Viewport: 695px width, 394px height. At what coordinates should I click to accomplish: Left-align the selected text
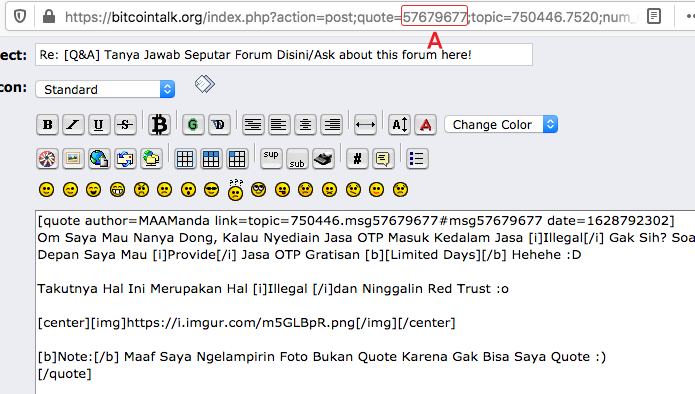pyautogui.click(x=279, y=125)
